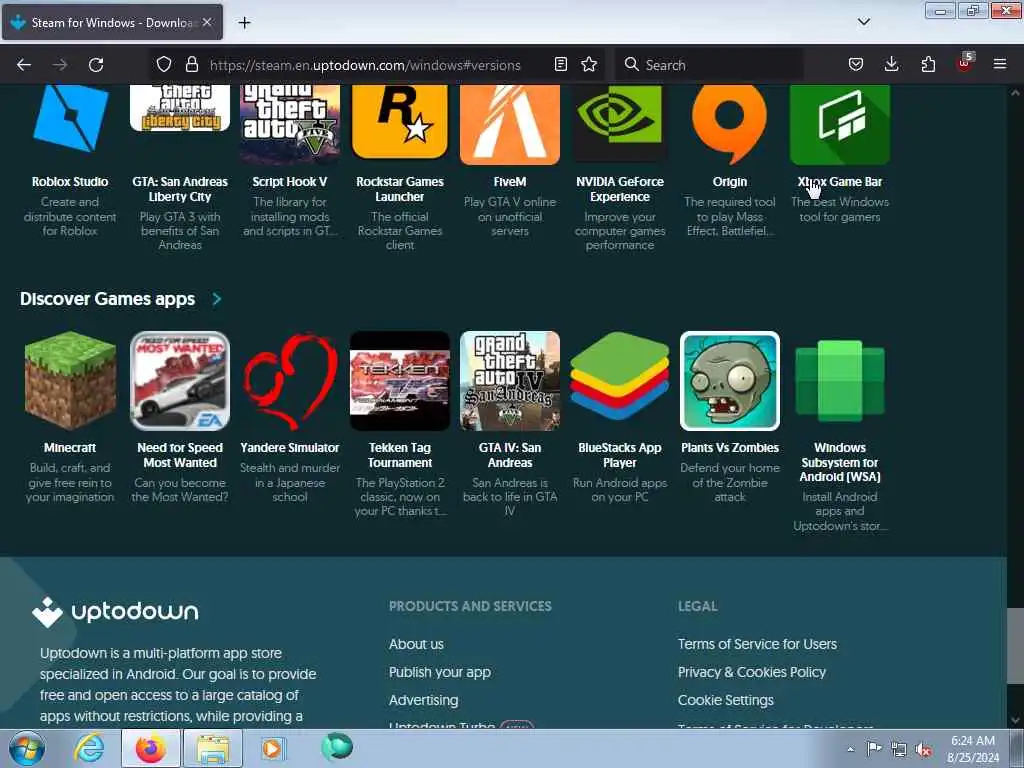Image resolution: width=1024 pixels, height=768 pixels.
Task: Open the Rockstar Games Launcher icon
Action: pos(400,122)
